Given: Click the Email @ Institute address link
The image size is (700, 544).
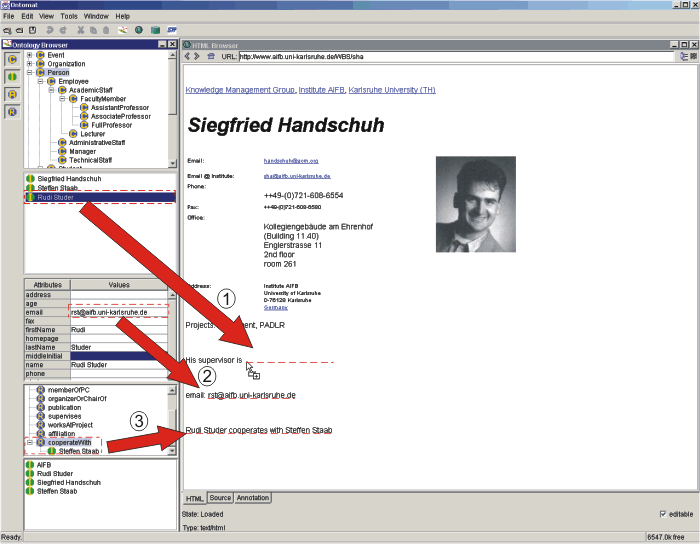Looking at the screenshot, I should coord(297,176).
